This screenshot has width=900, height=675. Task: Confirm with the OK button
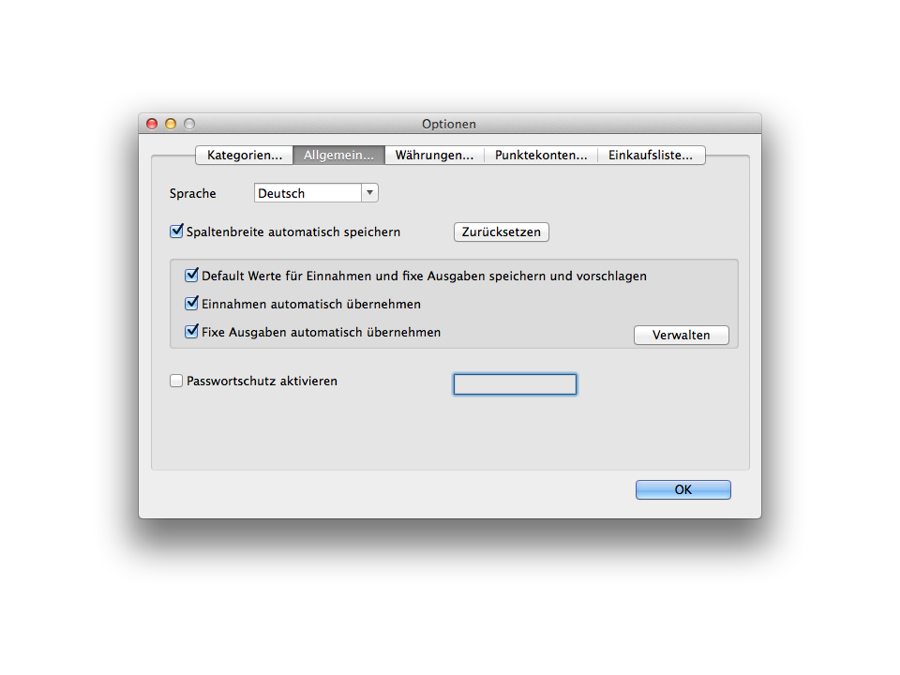click(x=683, y=490)
